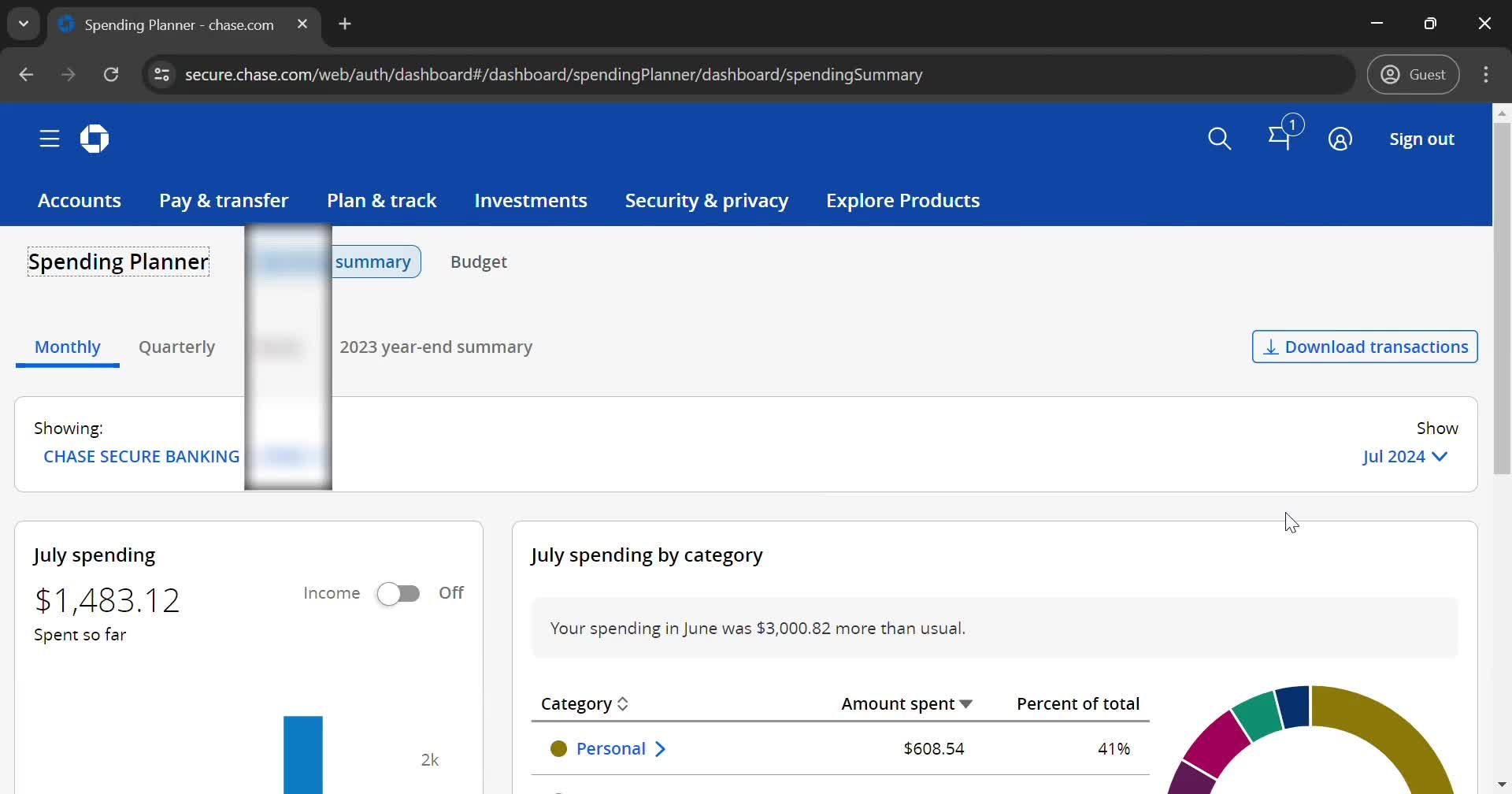Switch to the Quarterly tab
Image resolution: width=1512 pixels, height=794 pixels.
pos(176,347)
